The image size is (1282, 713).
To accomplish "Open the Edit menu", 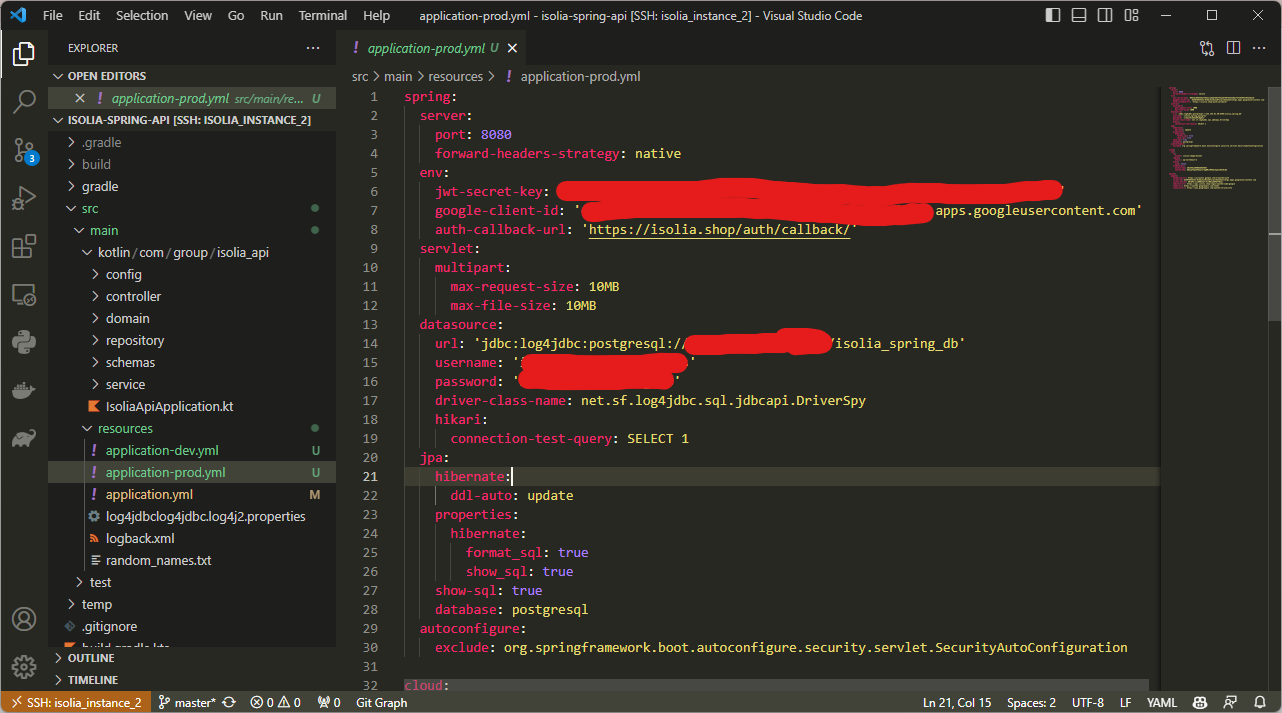I will coord(89,16).
